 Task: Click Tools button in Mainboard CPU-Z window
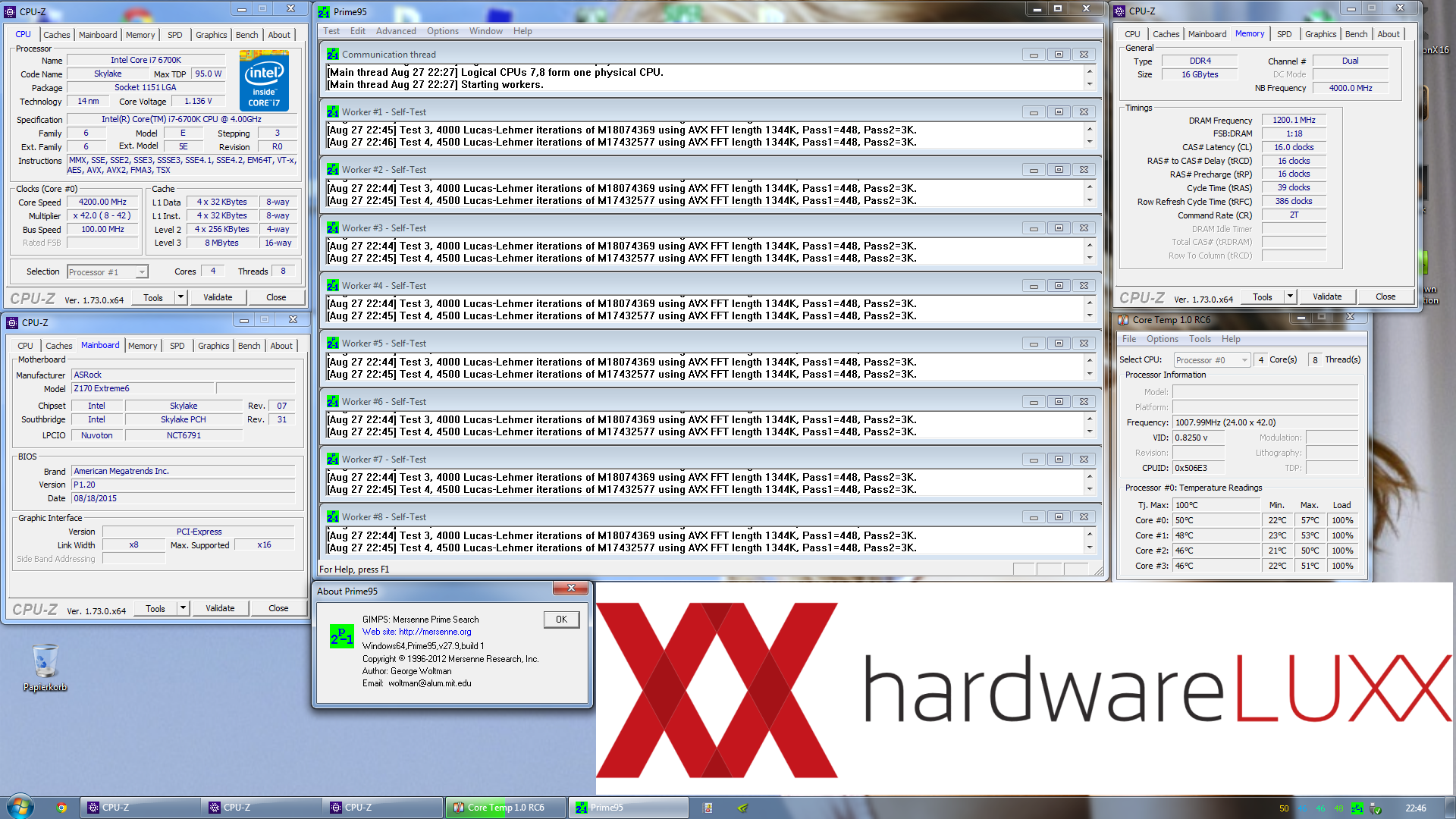(x=155, y=608)
